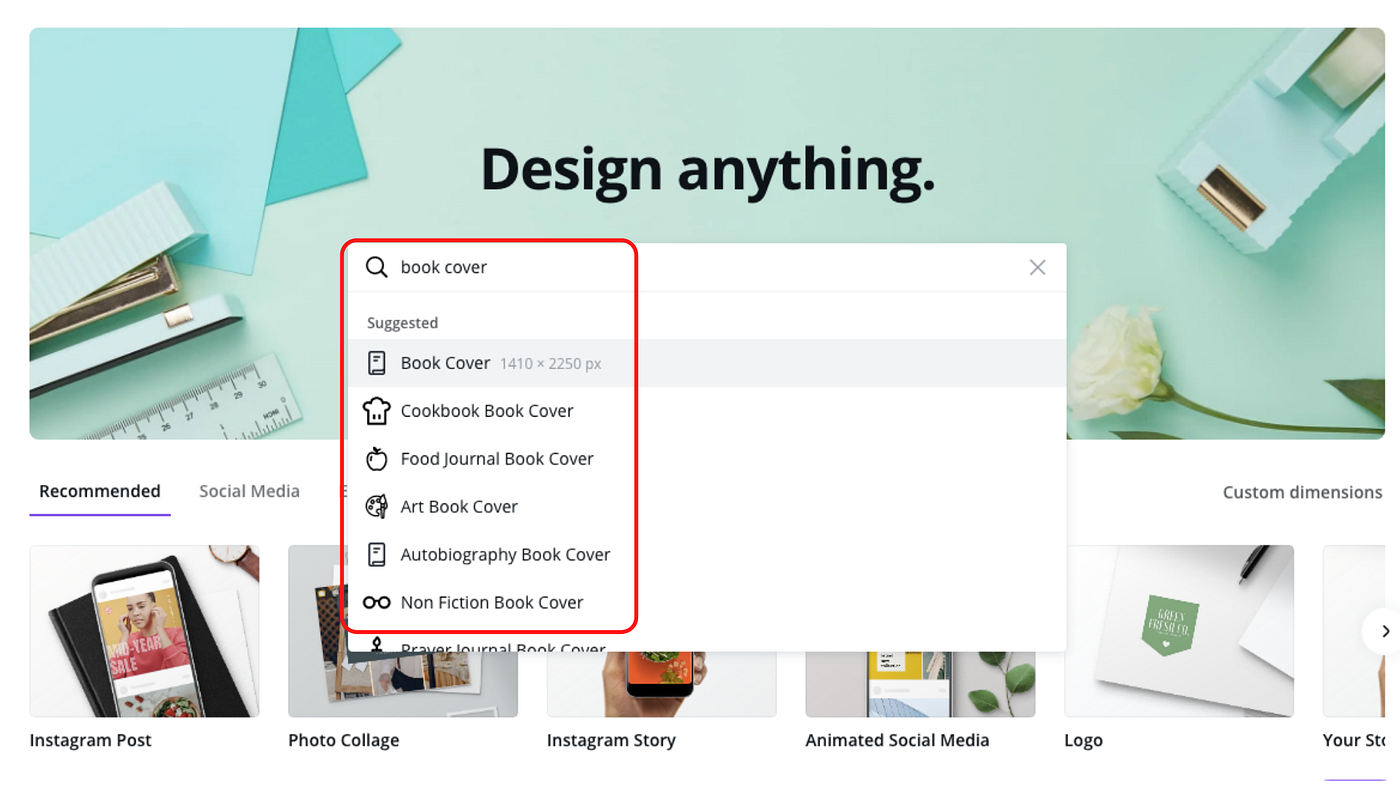Click the palette Art Book icon
Screen dimensions: 1400x788
pos(376,506)
